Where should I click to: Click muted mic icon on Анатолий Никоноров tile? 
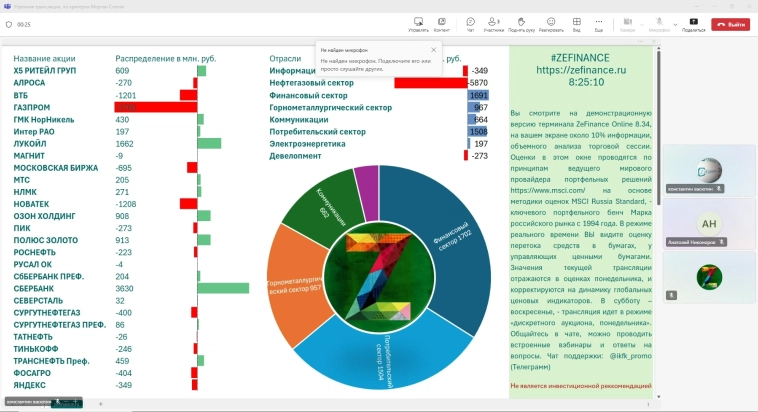tap(722, 242)
